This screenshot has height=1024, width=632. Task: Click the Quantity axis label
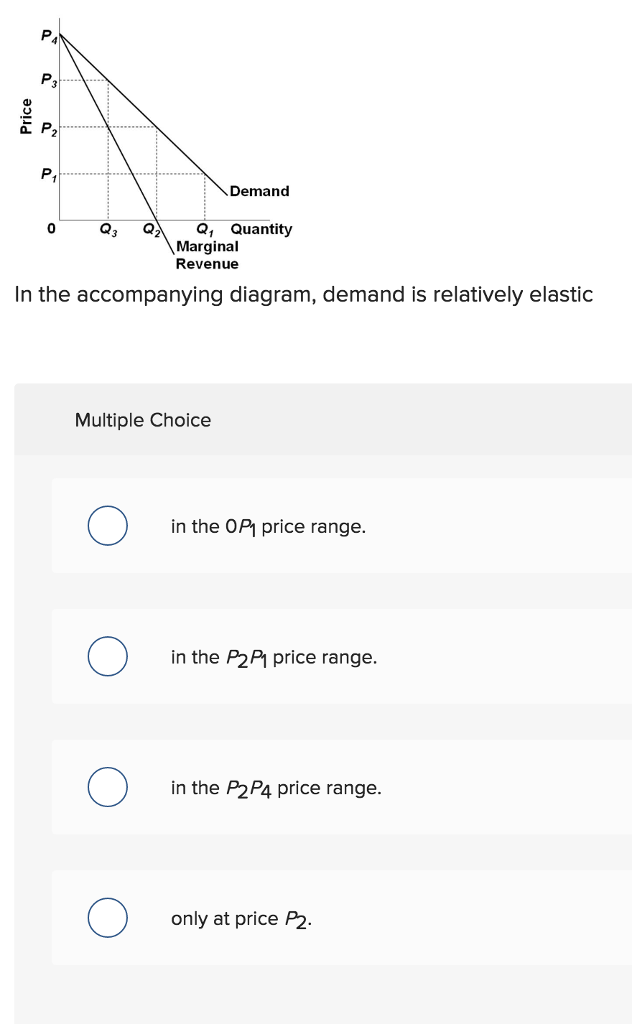262,229
